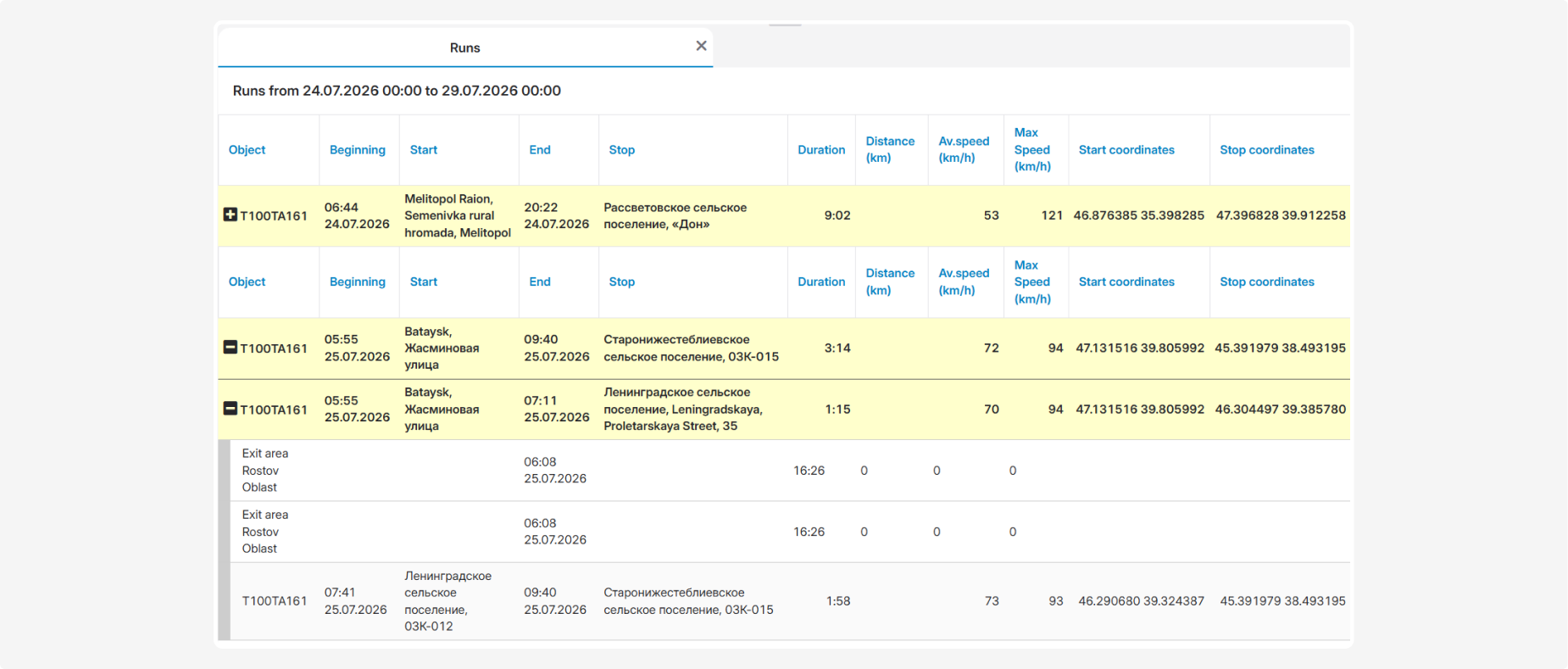Viewport: 1568px width, 669px height.
Task: Select the T100TA161 row starting 07:41
Action: point(784,601)
